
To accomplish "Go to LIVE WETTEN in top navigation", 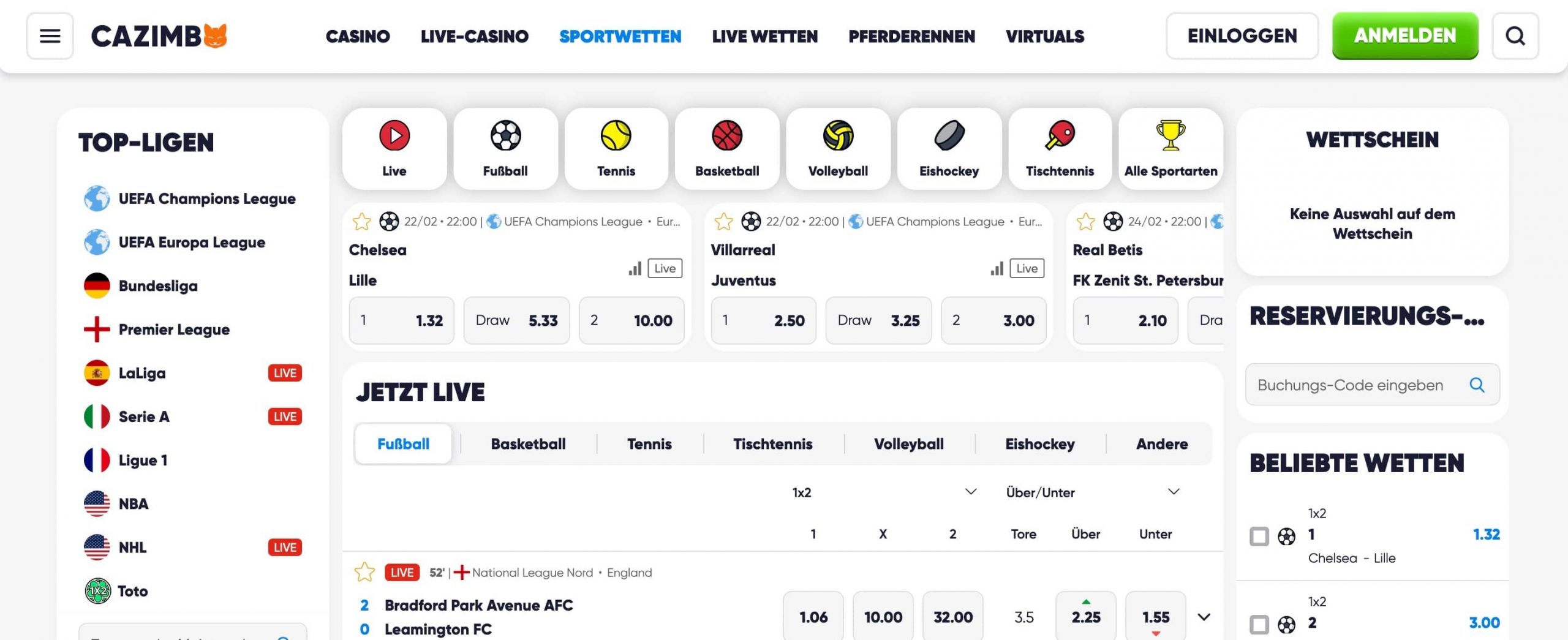I will 764,36.
